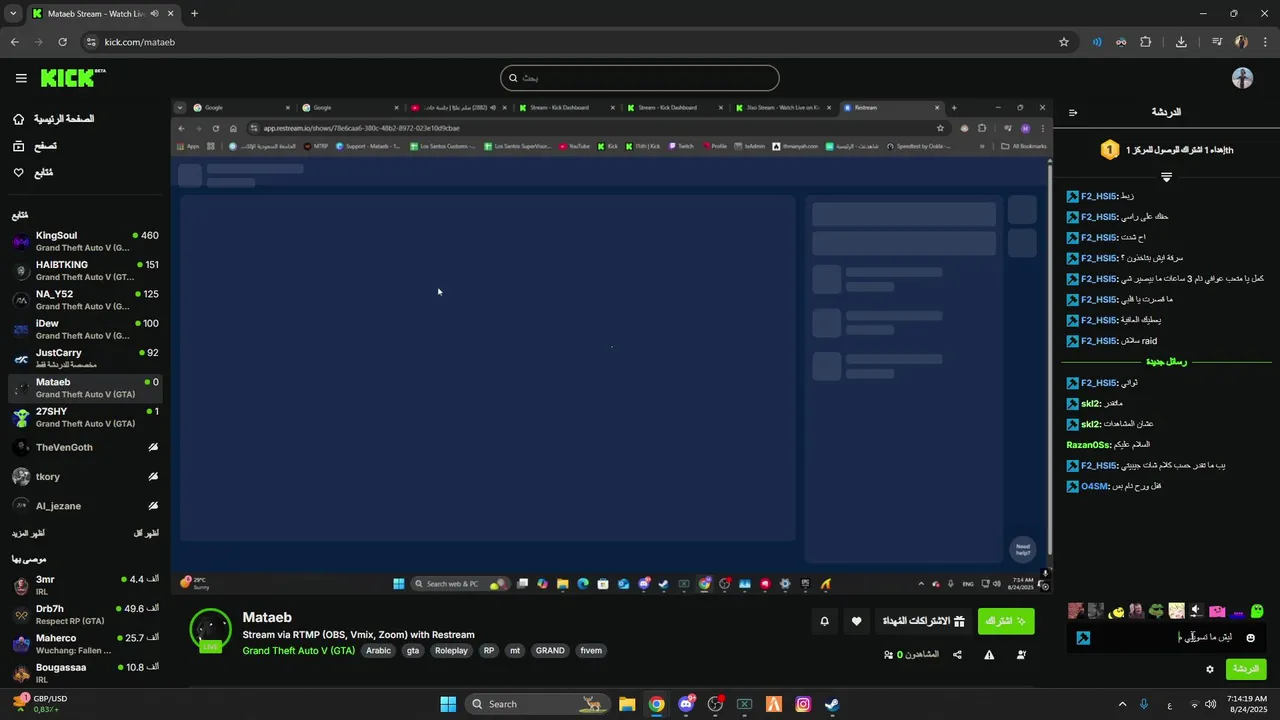Pick the green blob emote in the emote bar
The height and width of the screenshot is (720, 1280).
point(1258,611)
